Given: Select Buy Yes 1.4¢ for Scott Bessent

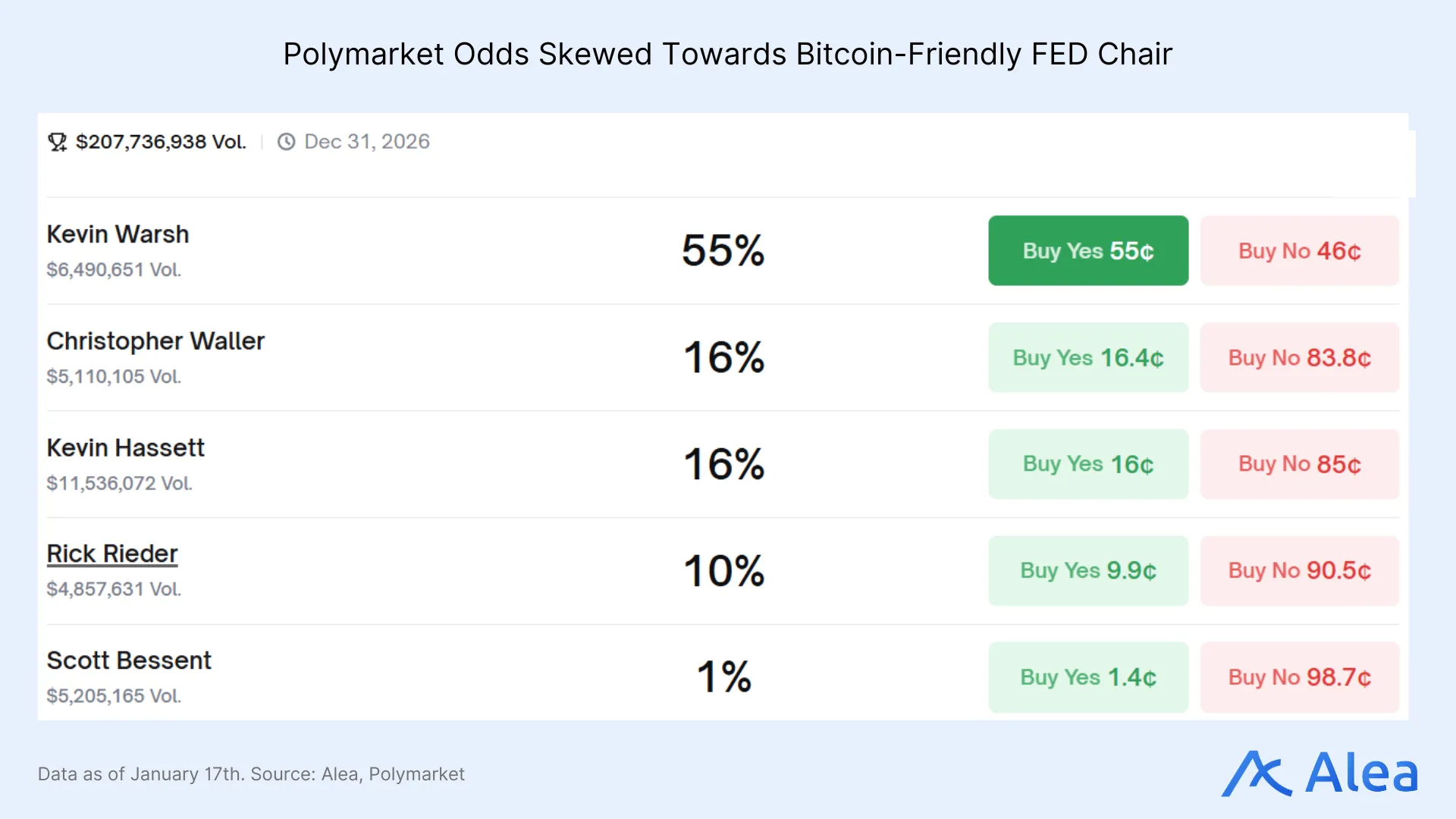Looking at the screenshot, I should pyautogui.click(x=1087, y=677).
